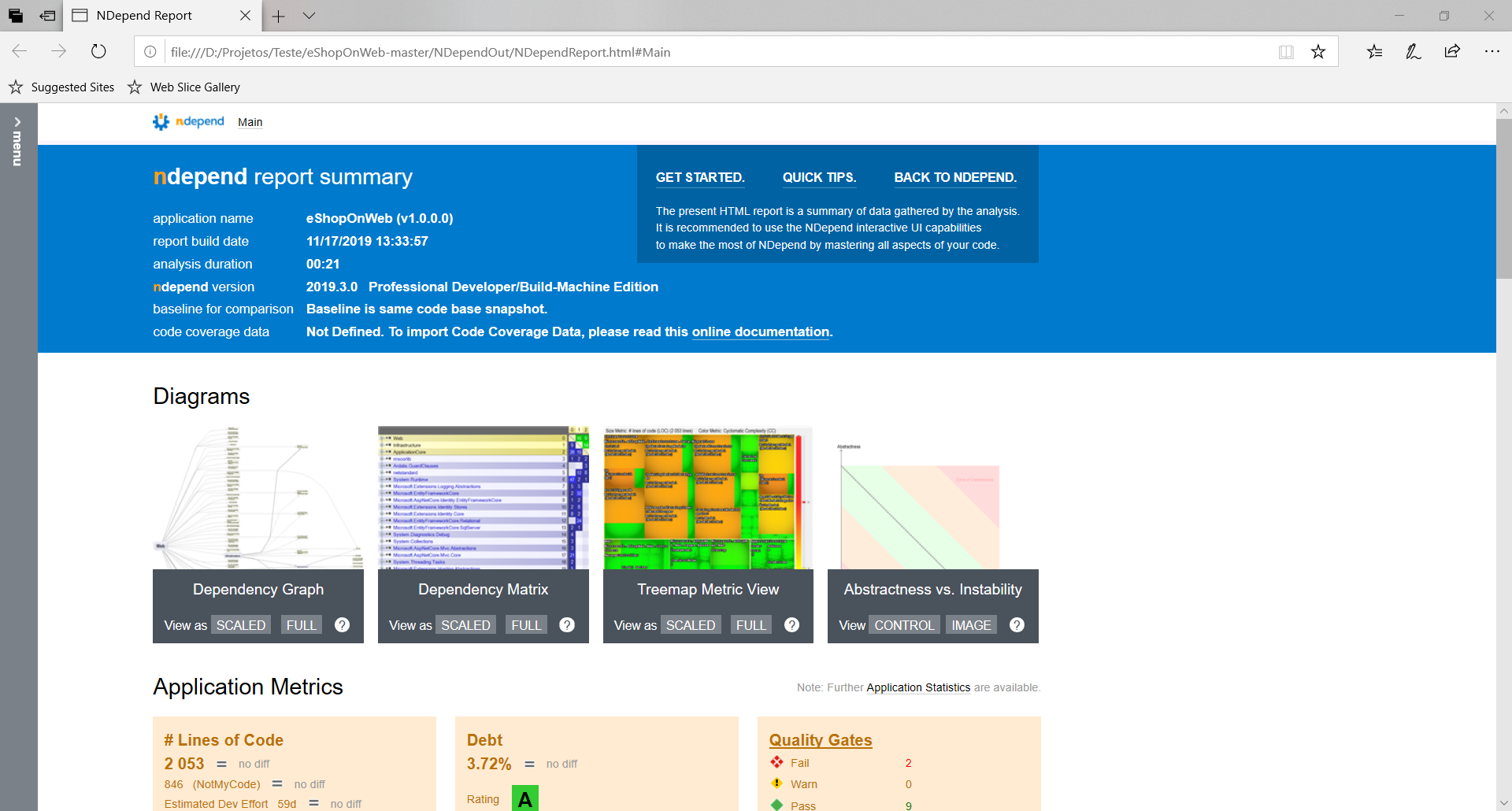
Task: Open Abstractness vs. Instability thumbnail
Action: click(x=933, y=498)
